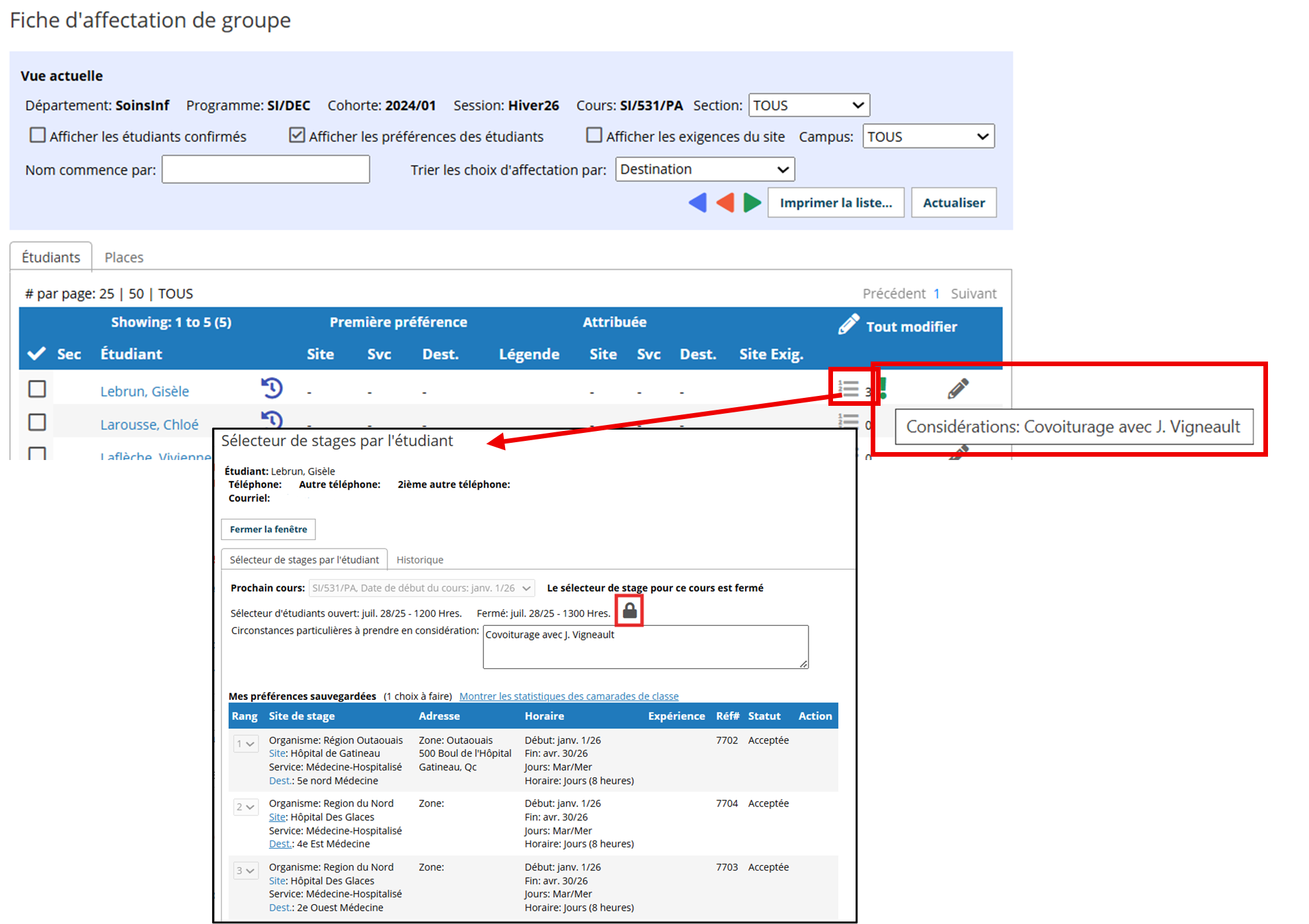Screen dimensions: 1309x924
Task: Open preferences list icon for Lebrun, Gisèle
Action: (x=848, y=389)
